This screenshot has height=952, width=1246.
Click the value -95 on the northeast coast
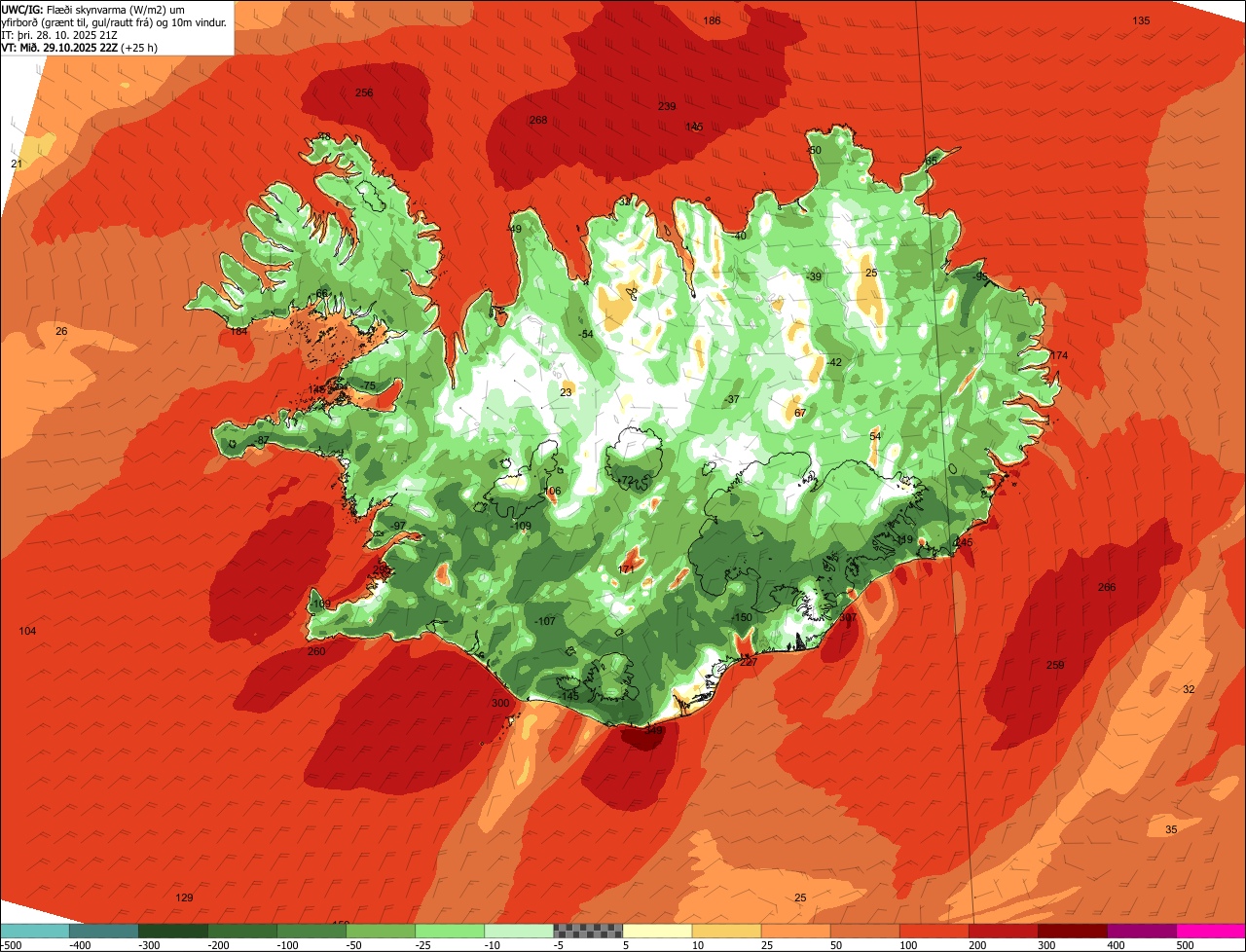coord(979,277)
